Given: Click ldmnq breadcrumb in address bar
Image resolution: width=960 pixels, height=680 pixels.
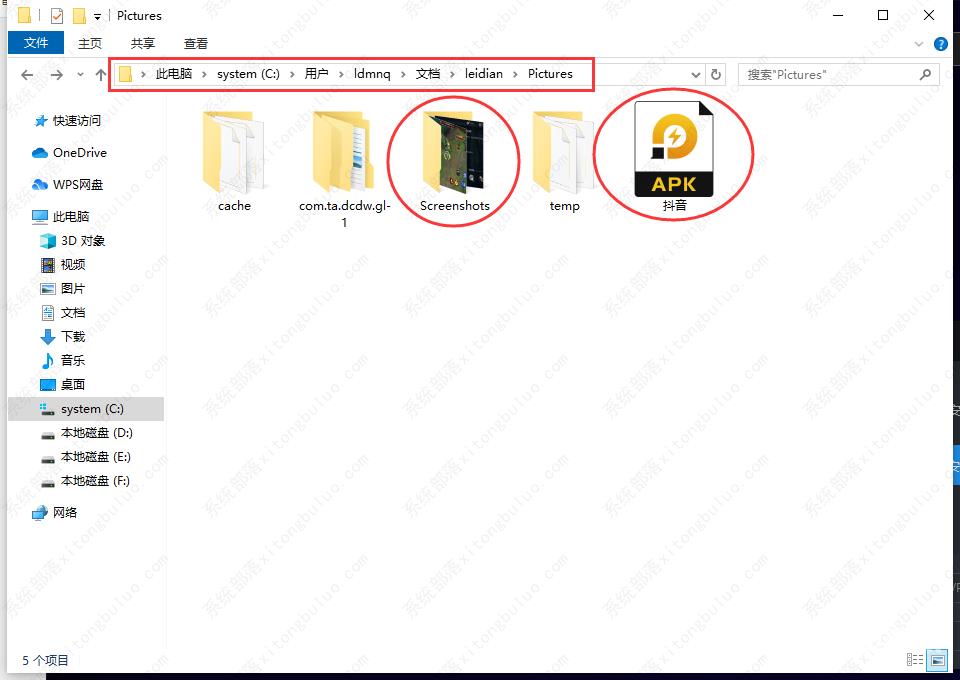Looking at the screenshot, I should point(372,73).
